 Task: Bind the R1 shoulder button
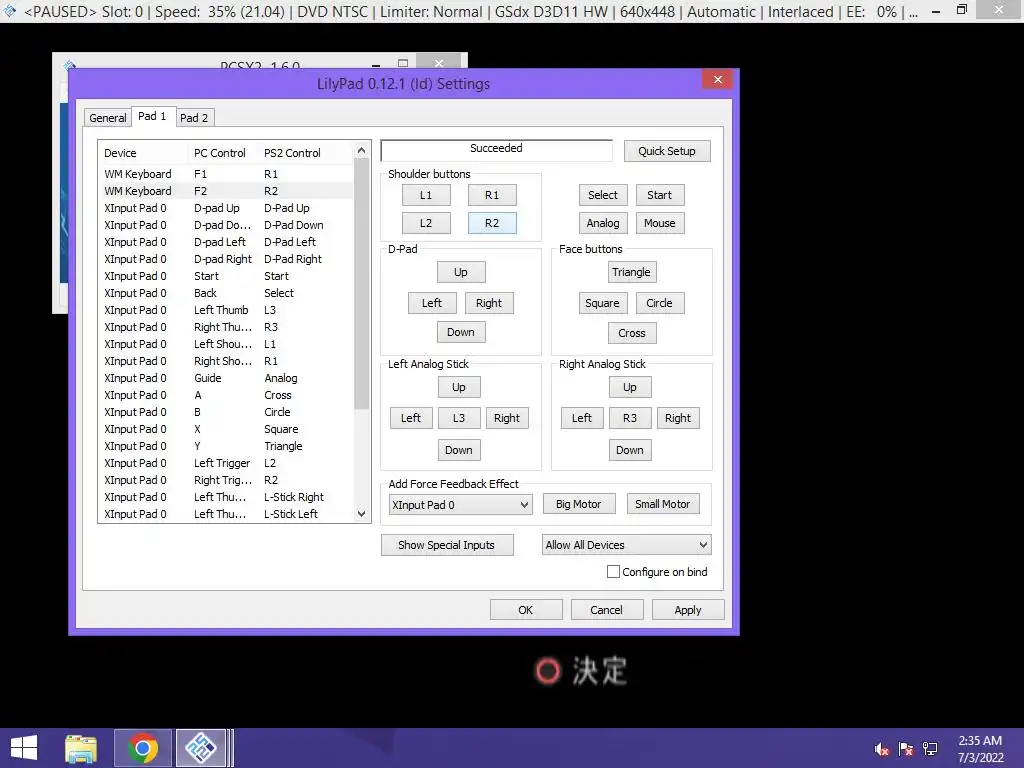tap(492, 195)
